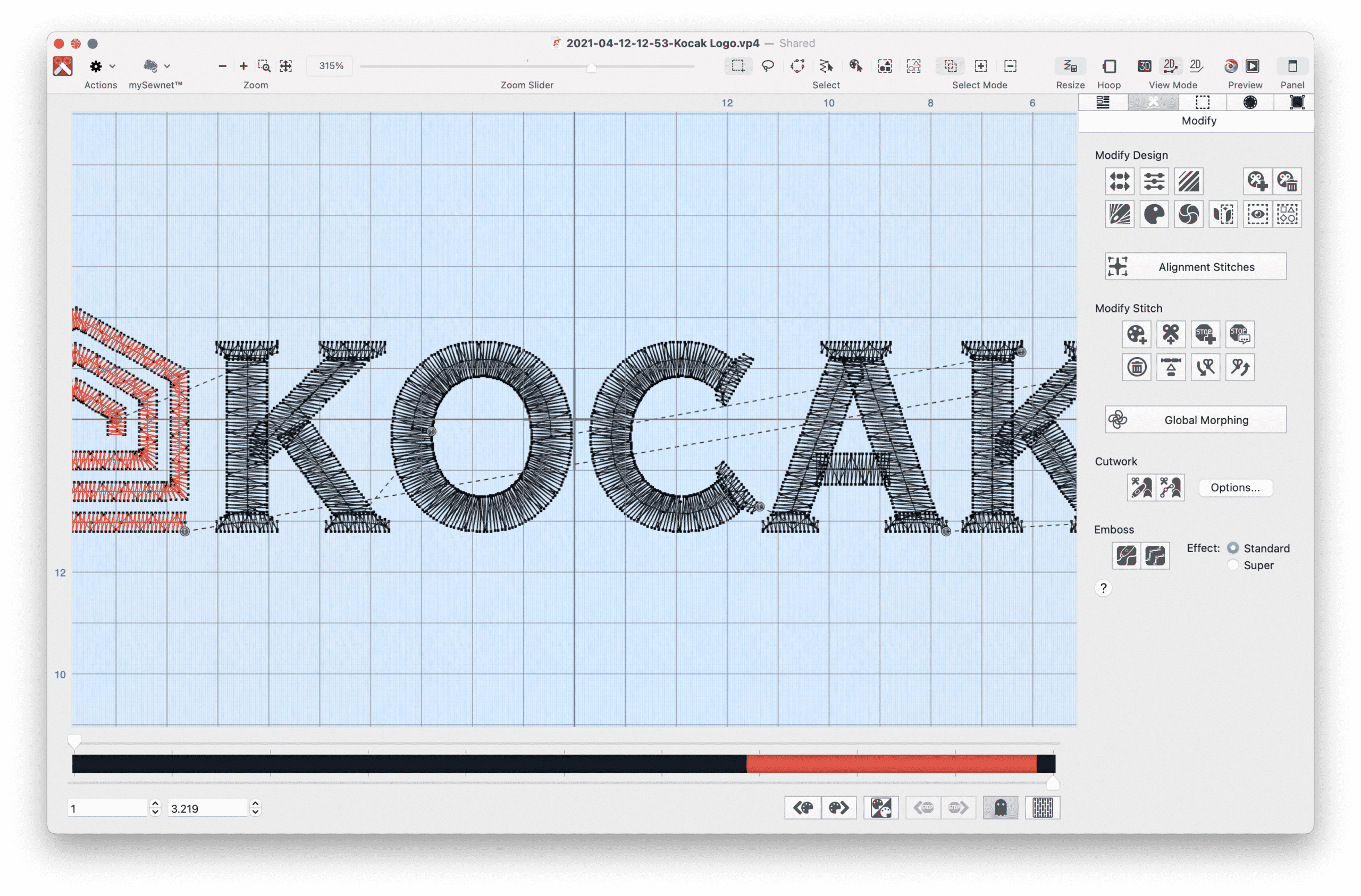Open Cutwork Options

pyautogui.click(x=1234, y=488)
